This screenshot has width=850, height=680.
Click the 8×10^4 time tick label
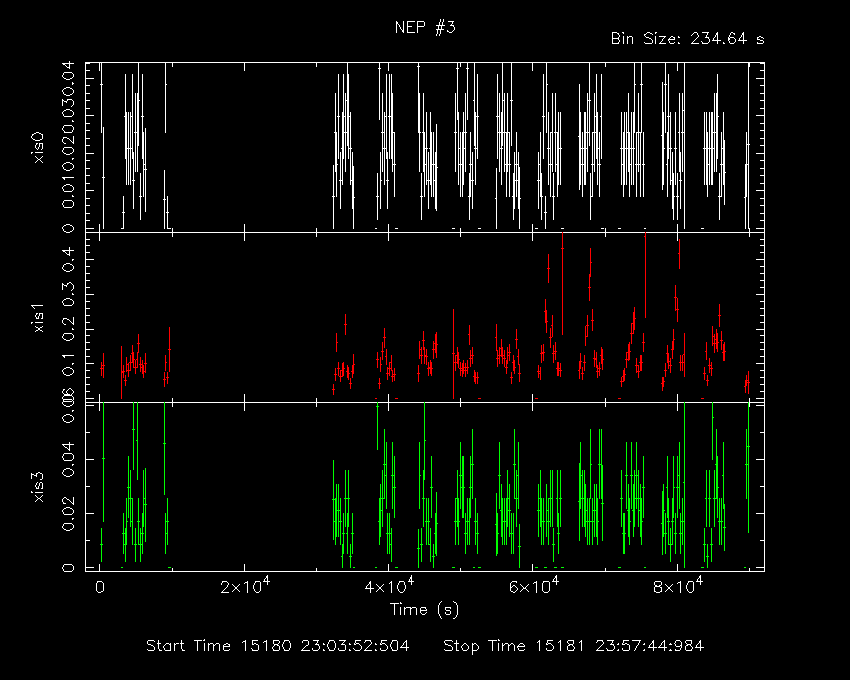click(x=678, y=586)
